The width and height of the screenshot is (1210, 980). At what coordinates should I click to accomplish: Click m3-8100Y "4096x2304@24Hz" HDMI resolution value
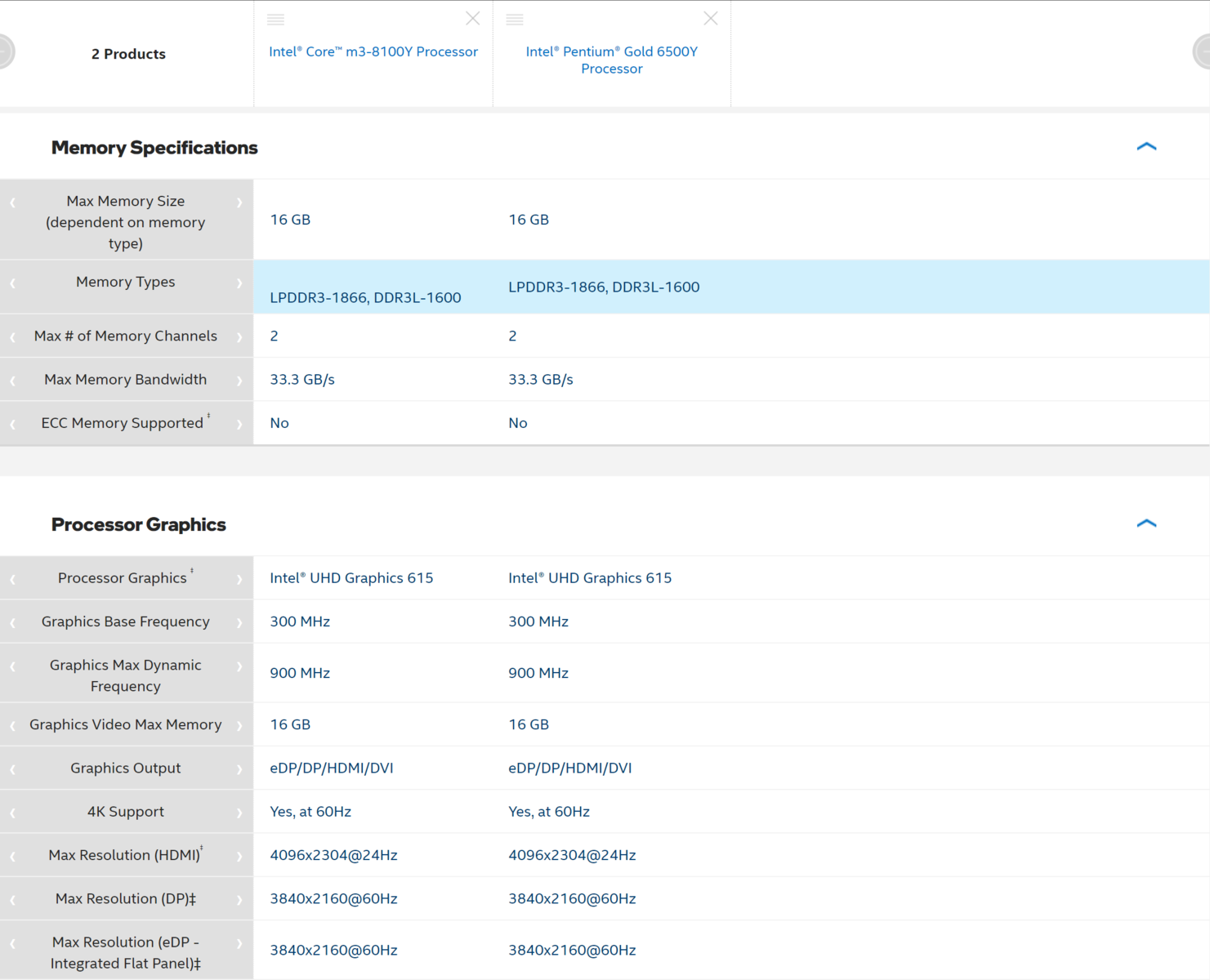coord(333,855)
